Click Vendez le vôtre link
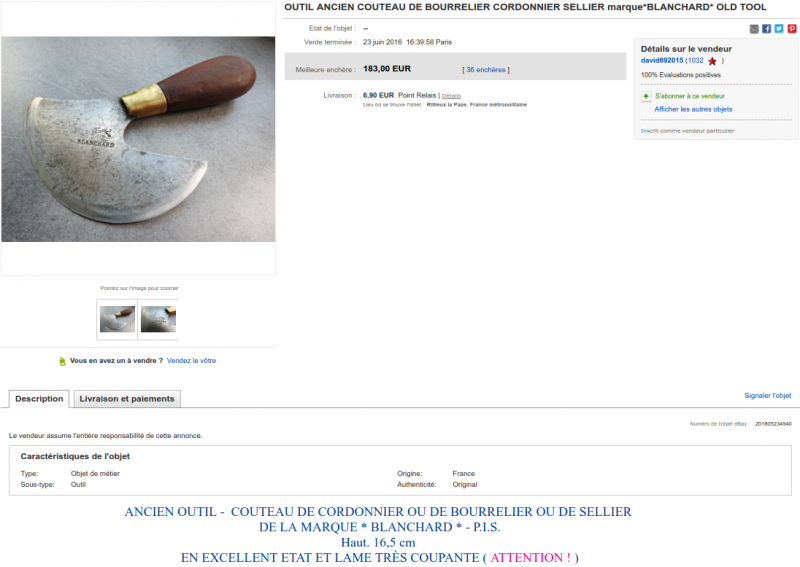Screen dimensions: 800x567 pyautogui.click(x=191, y=360)
